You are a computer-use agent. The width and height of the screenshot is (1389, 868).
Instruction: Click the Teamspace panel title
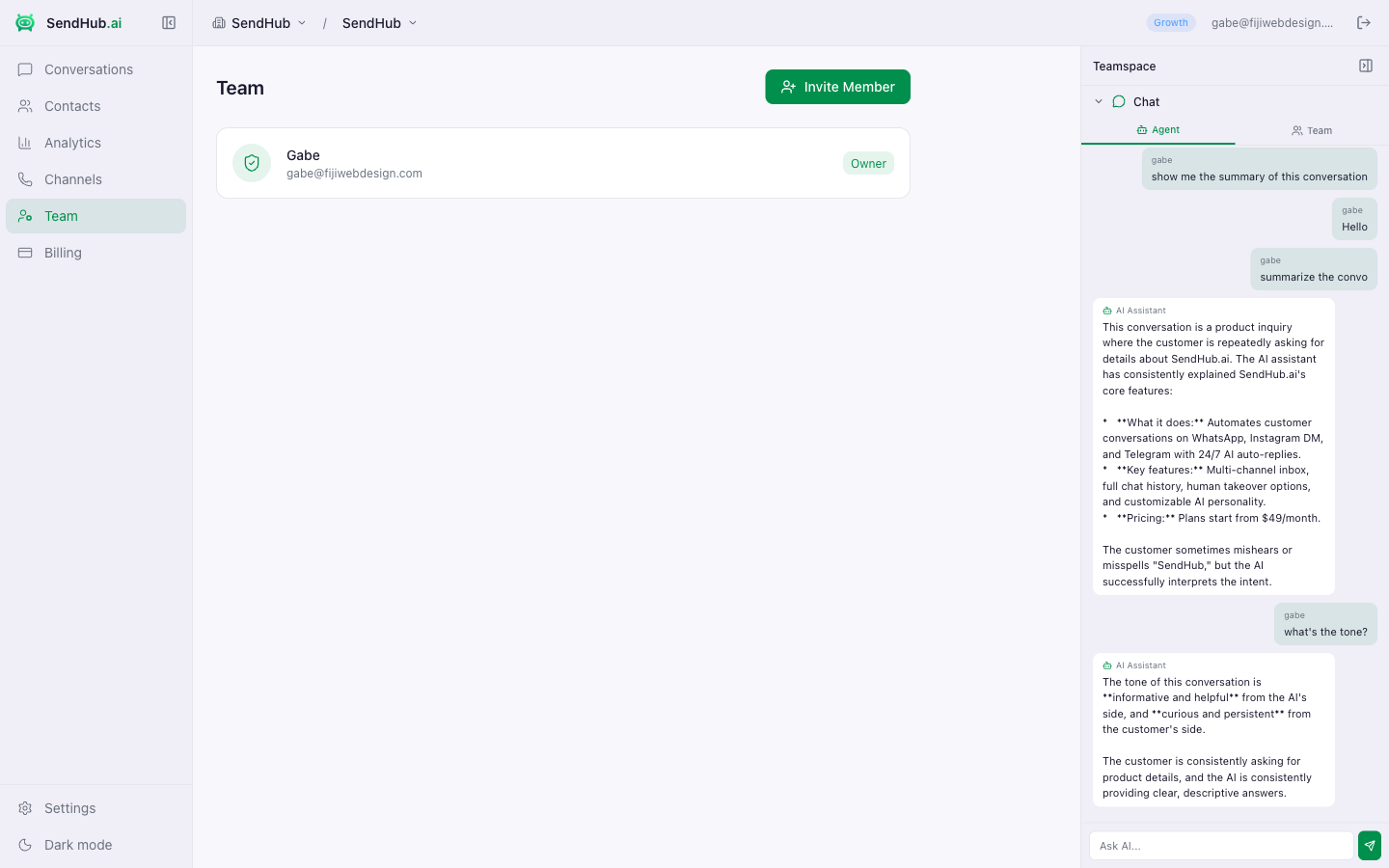click(1125, 67)
